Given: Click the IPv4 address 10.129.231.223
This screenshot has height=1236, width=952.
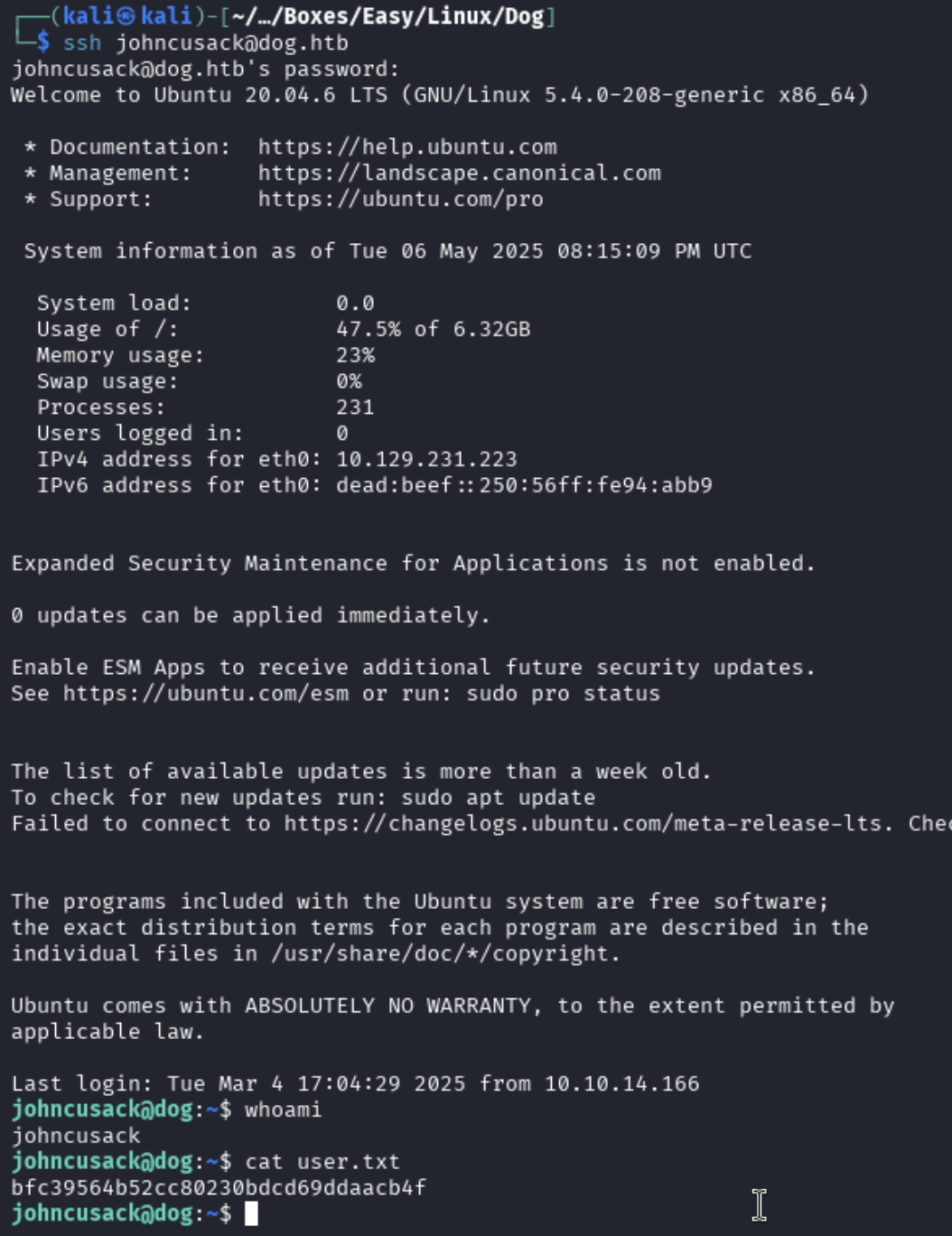Looking at the screenshot, I should point(426,460).
